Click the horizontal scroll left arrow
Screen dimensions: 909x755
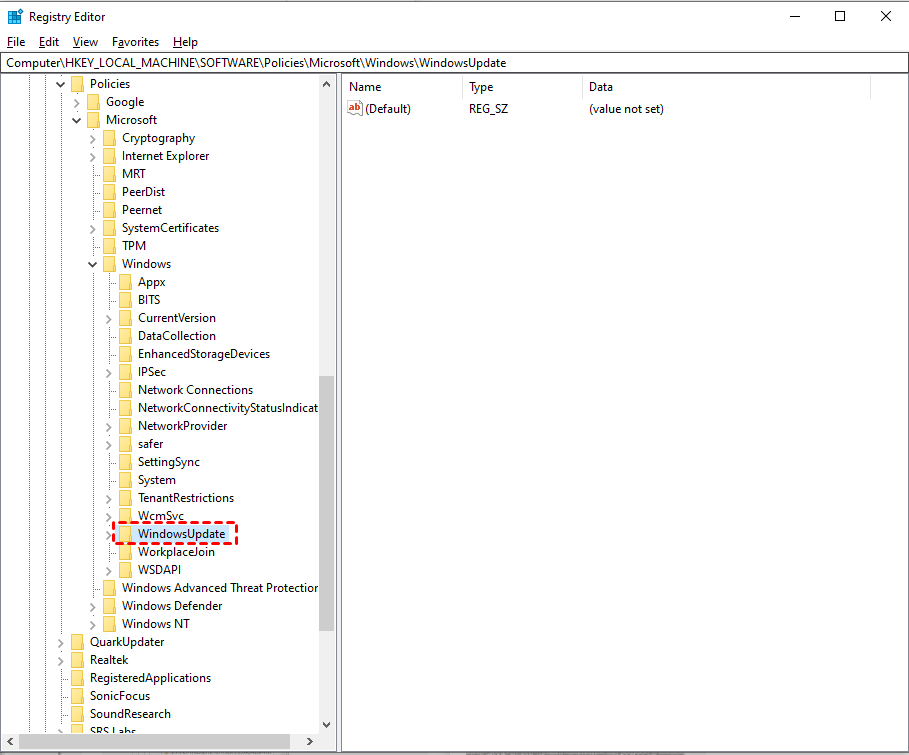(x=10, y=741)
